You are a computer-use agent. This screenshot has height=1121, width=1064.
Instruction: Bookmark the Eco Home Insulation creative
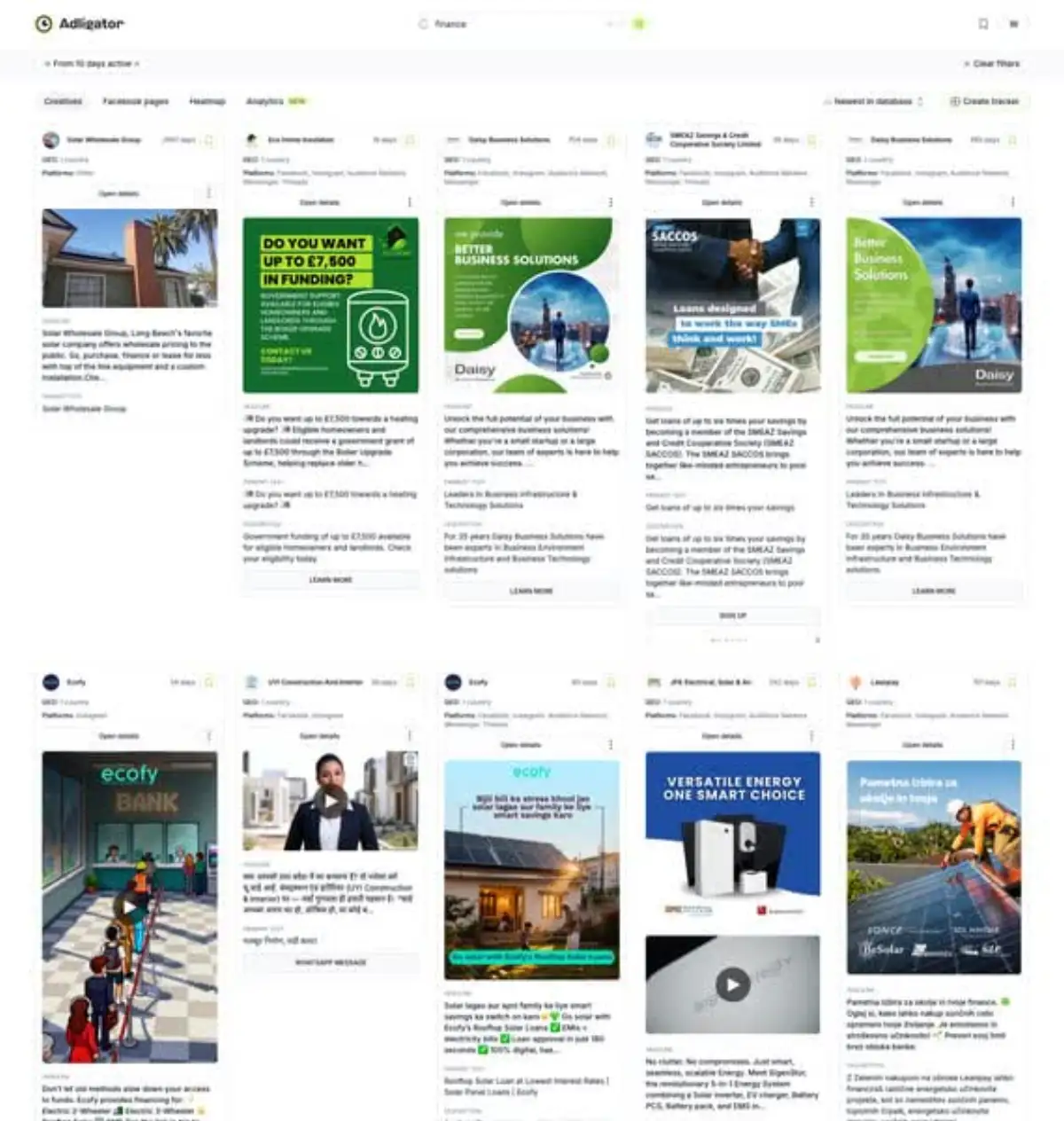point(411,139)
